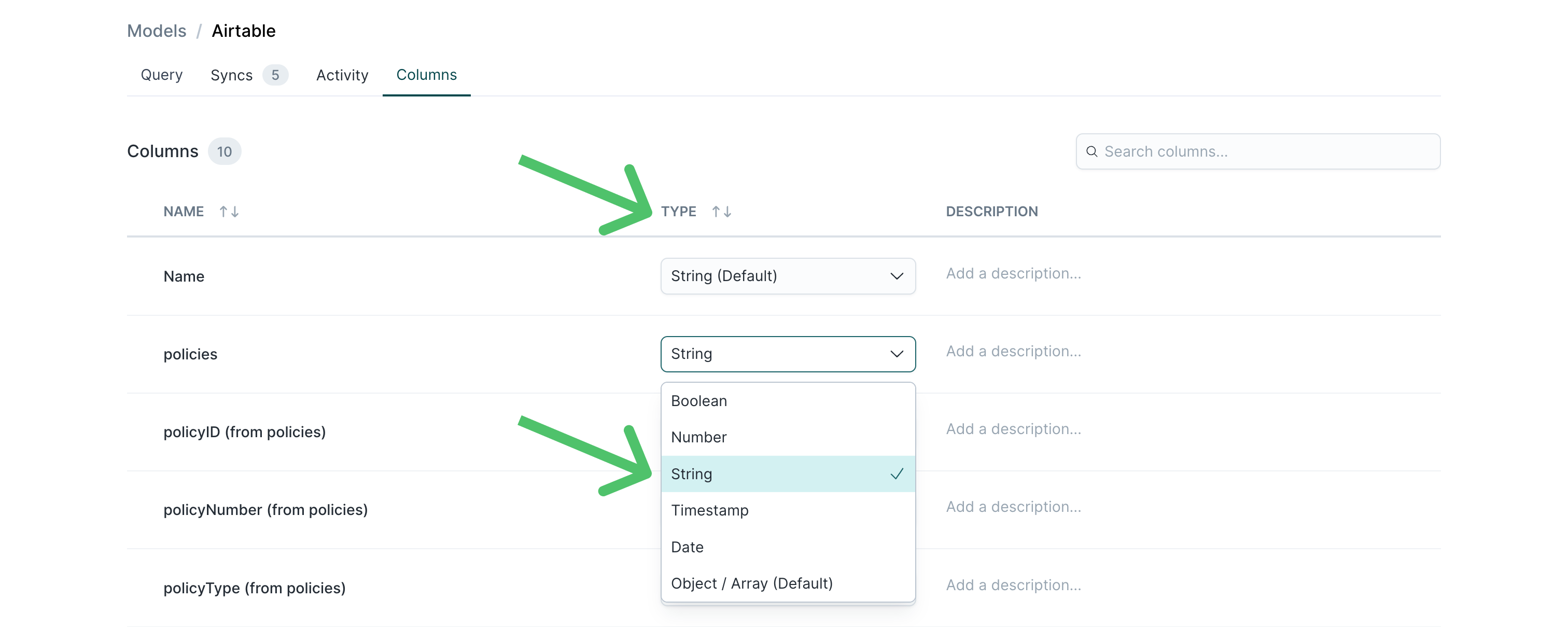Pick Timestamp from the dropdown list
The image size is (1568, 627).
788,510
